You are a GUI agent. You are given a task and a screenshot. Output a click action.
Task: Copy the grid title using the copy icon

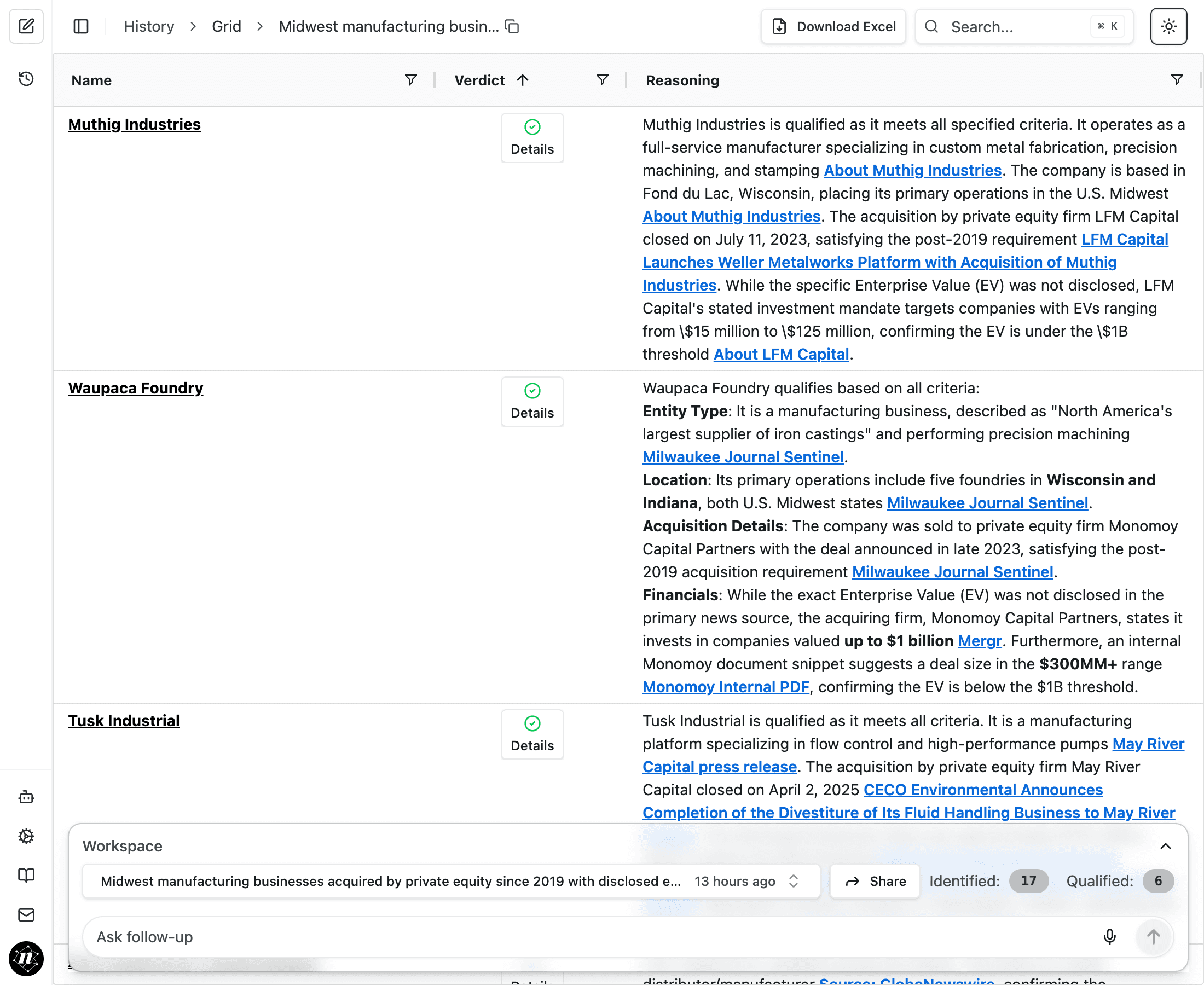pos(511,26)
